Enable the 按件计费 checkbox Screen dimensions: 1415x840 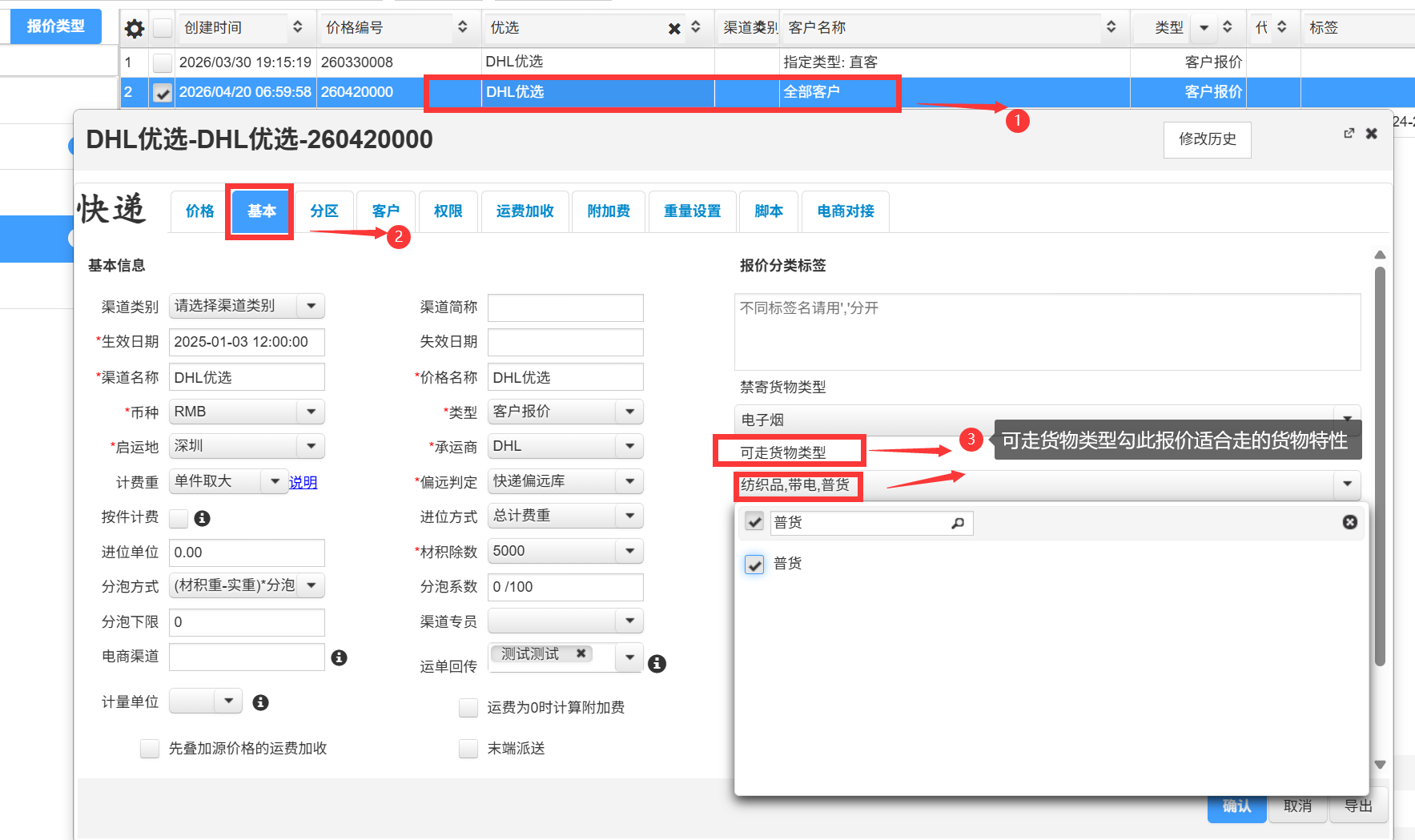click(x=179, y=518)
